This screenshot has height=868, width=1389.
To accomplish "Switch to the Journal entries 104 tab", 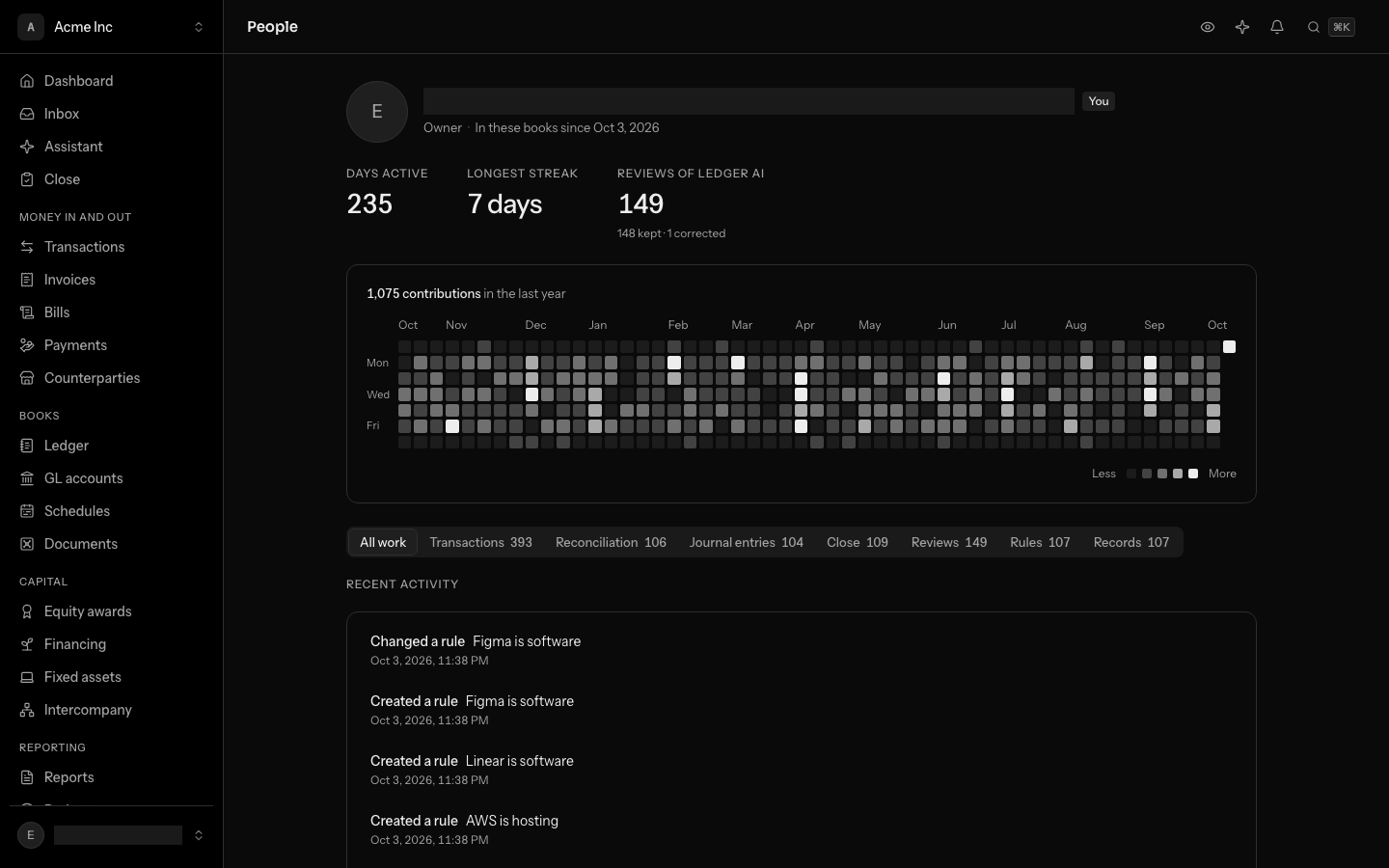I will (x=747, y=542).
